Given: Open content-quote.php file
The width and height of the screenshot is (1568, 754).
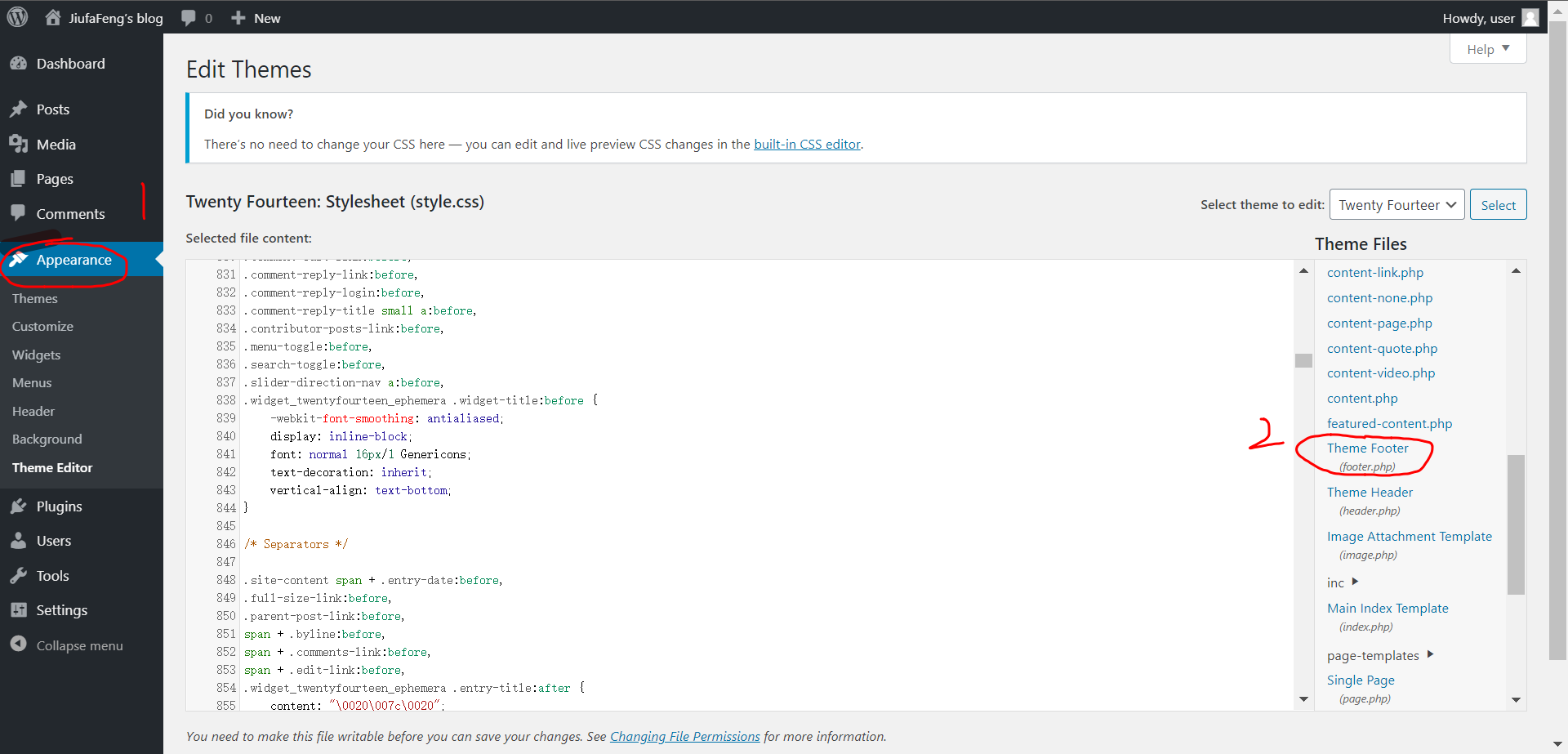Looking at the screenshot, I should [x=1382, y=349].
